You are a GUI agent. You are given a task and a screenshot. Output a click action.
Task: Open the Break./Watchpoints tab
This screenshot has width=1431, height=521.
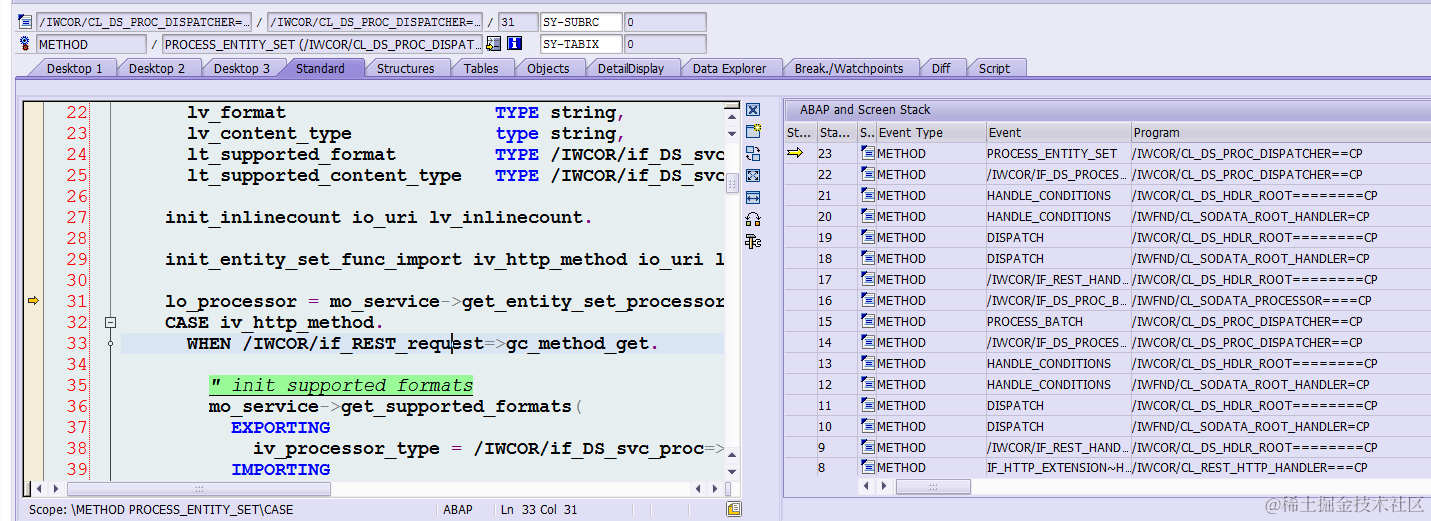[849, 68]
